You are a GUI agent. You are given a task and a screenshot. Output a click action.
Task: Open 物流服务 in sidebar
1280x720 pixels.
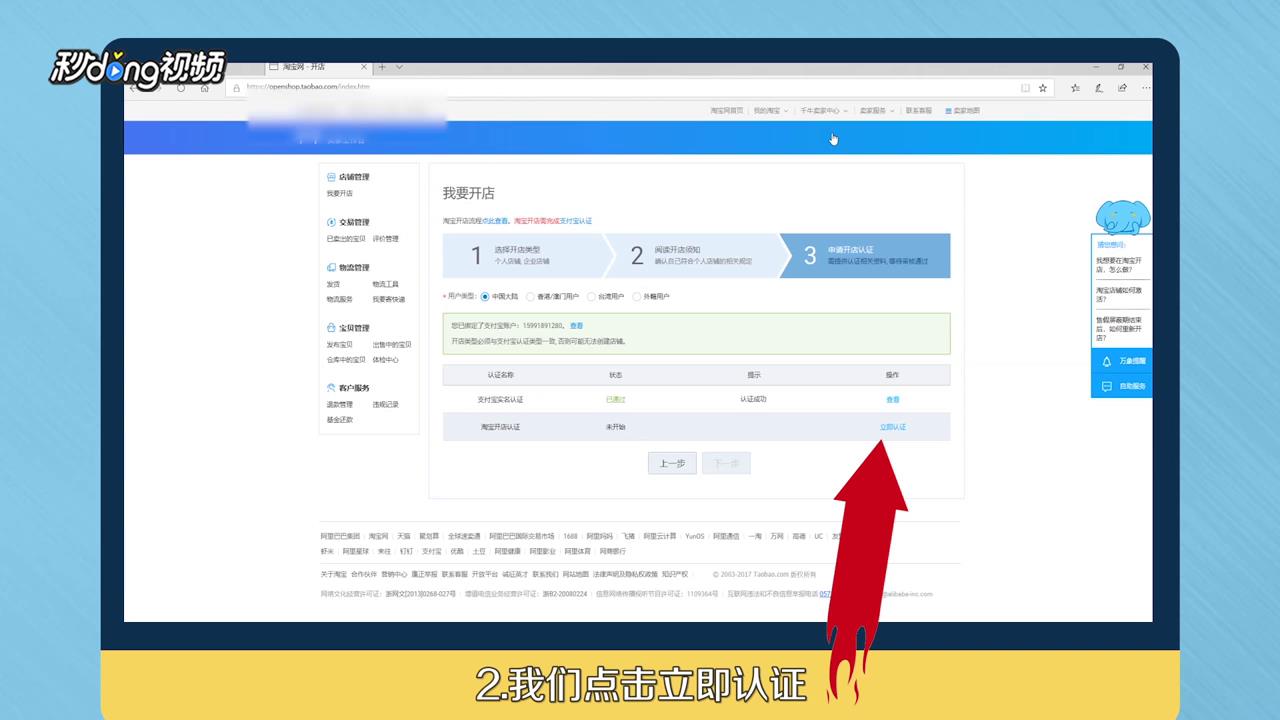340,299
